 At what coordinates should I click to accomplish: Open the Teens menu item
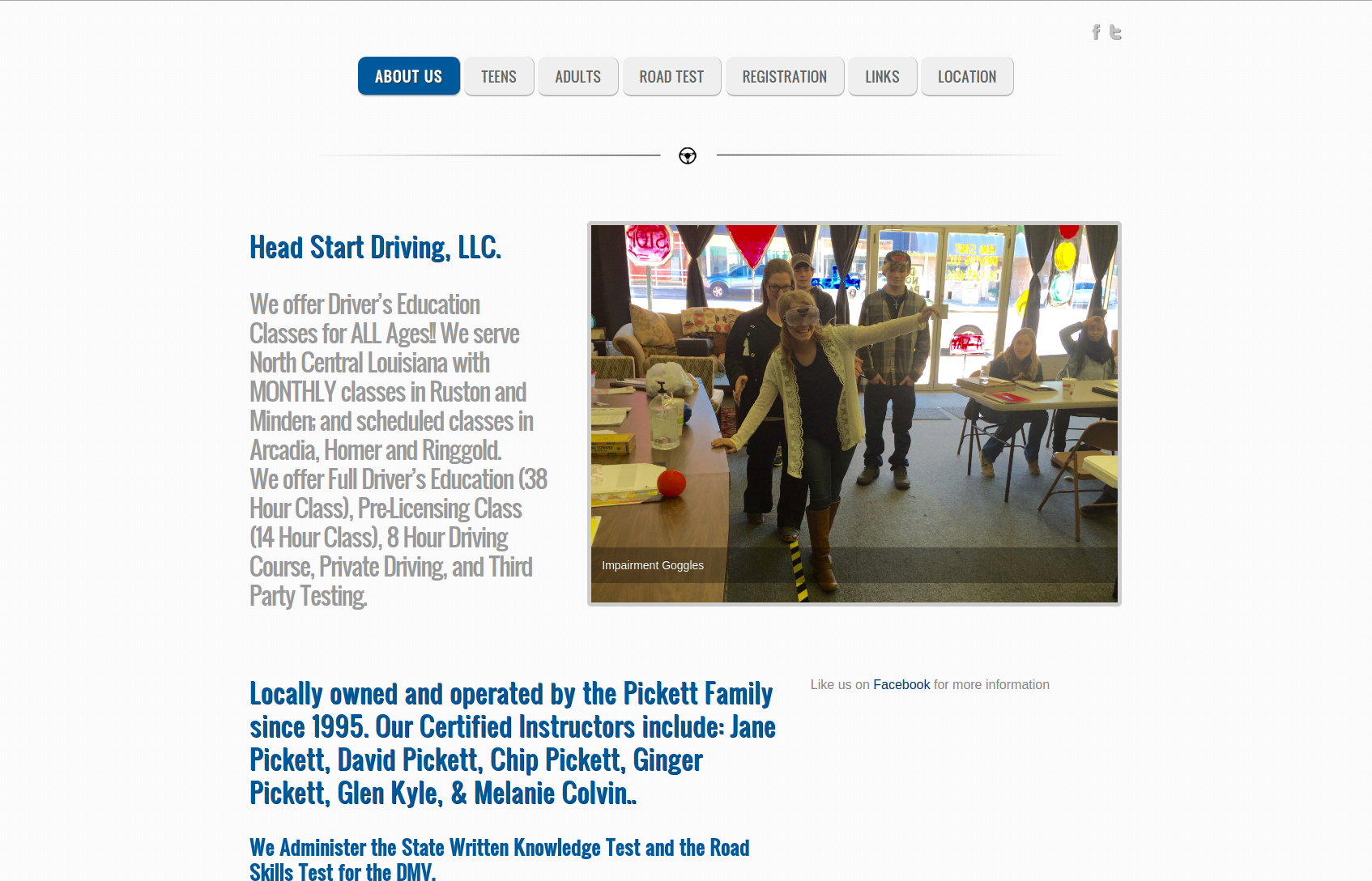[499, 76]
